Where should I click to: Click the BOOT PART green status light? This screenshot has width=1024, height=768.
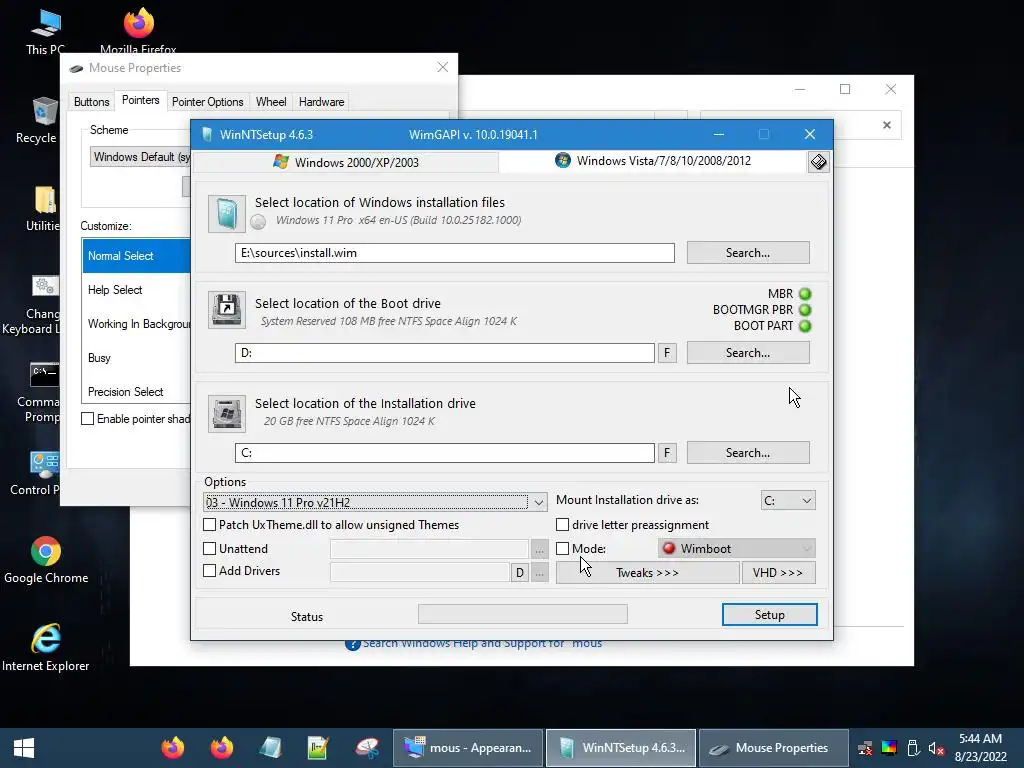[805, 326]
